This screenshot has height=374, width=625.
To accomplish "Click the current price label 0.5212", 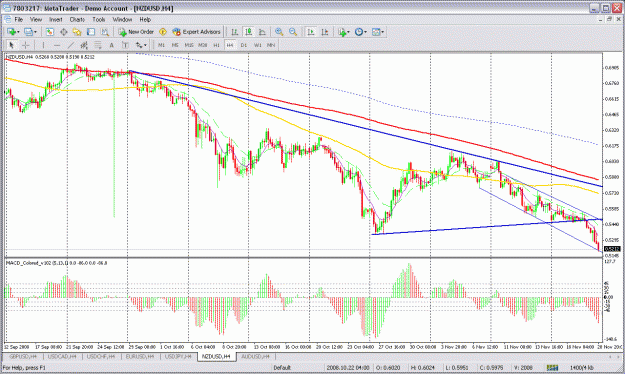I will pyautogui.click(x=612, y=249).
